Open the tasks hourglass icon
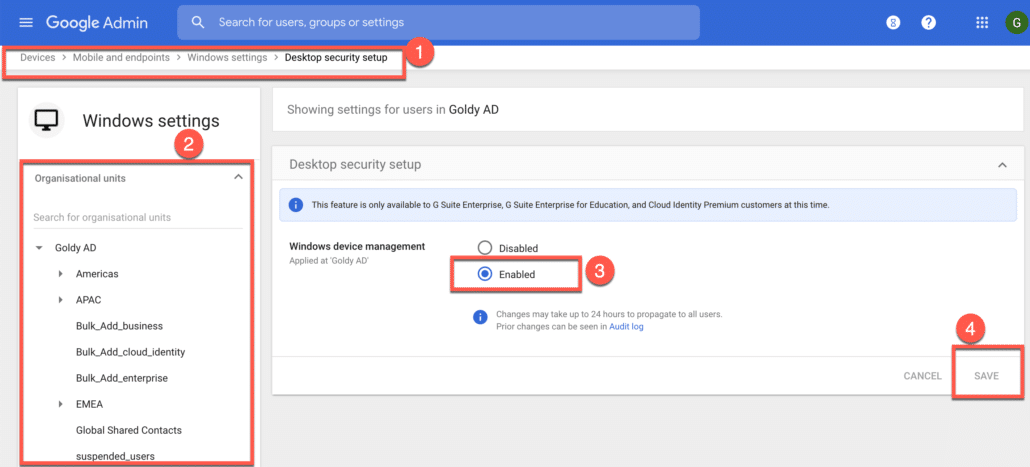Viewport: 1030px width, 467px height. tap(892, 22)
